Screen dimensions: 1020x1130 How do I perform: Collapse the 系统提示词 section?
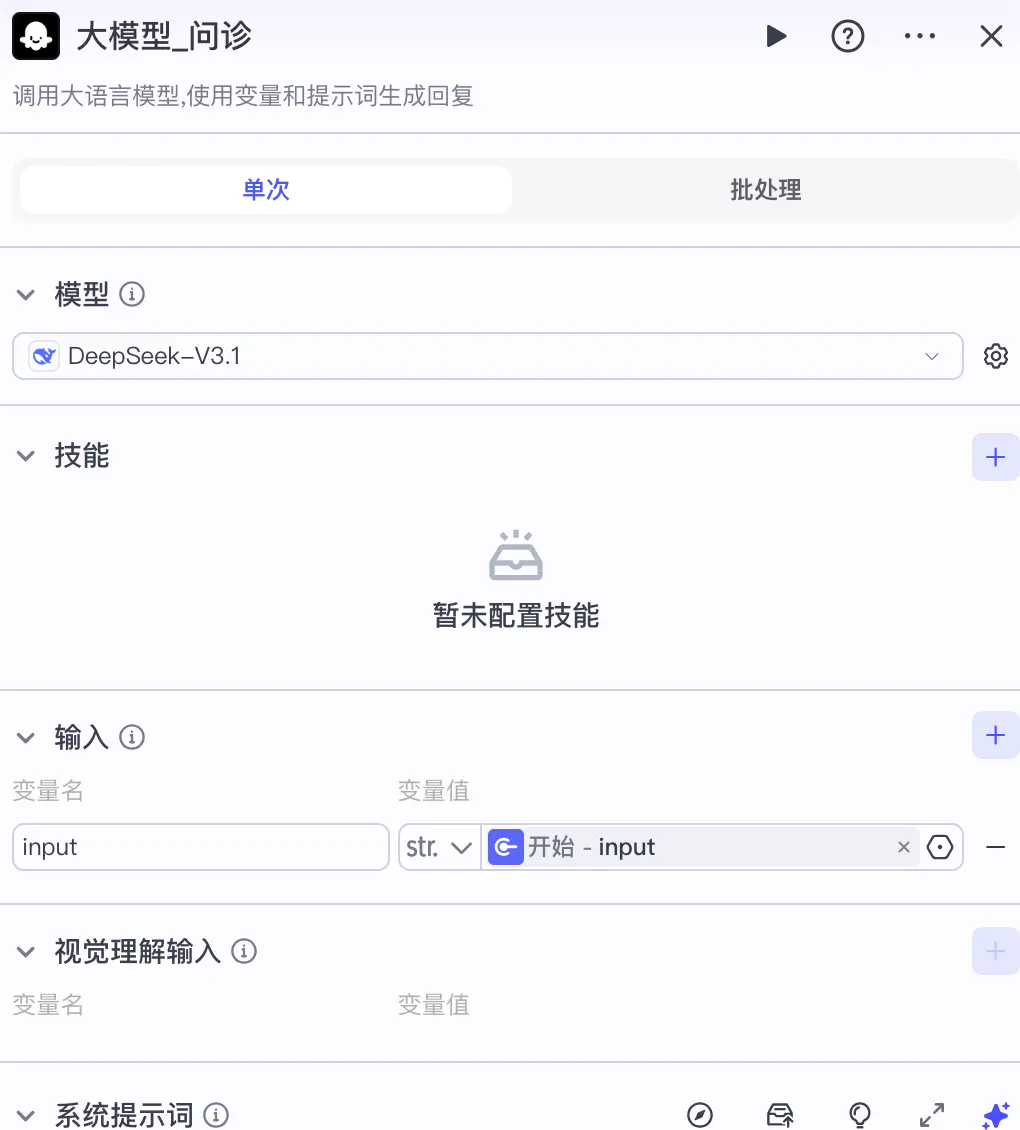pyautogui.click(x=26, y=1116)
